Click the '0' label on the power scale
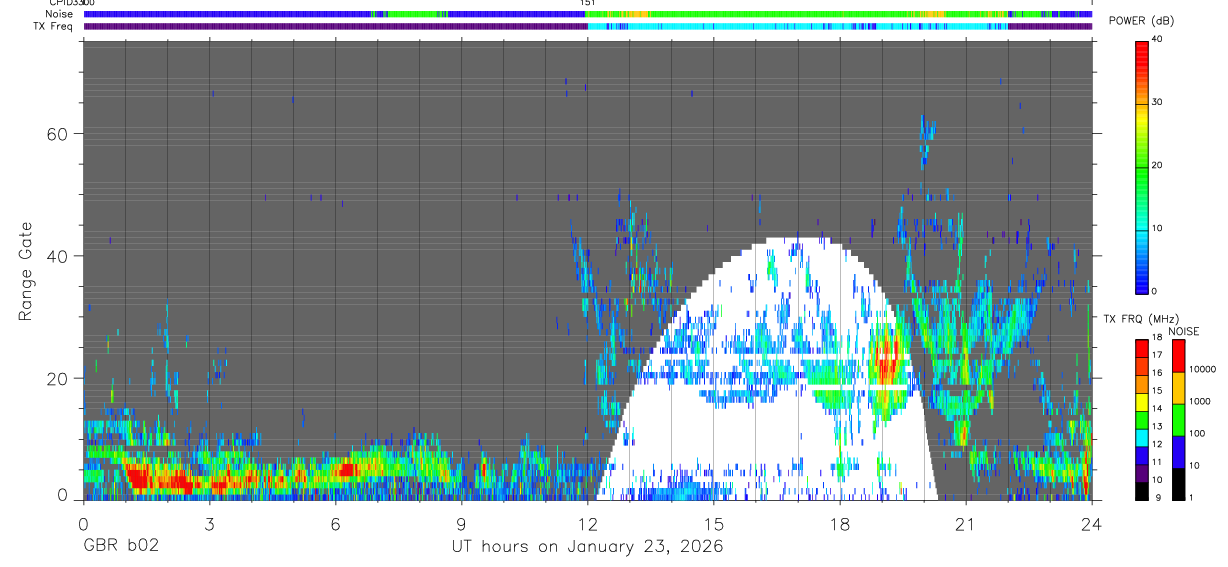Viewport: 1228px width, 567px height. tap(1156, 291)
